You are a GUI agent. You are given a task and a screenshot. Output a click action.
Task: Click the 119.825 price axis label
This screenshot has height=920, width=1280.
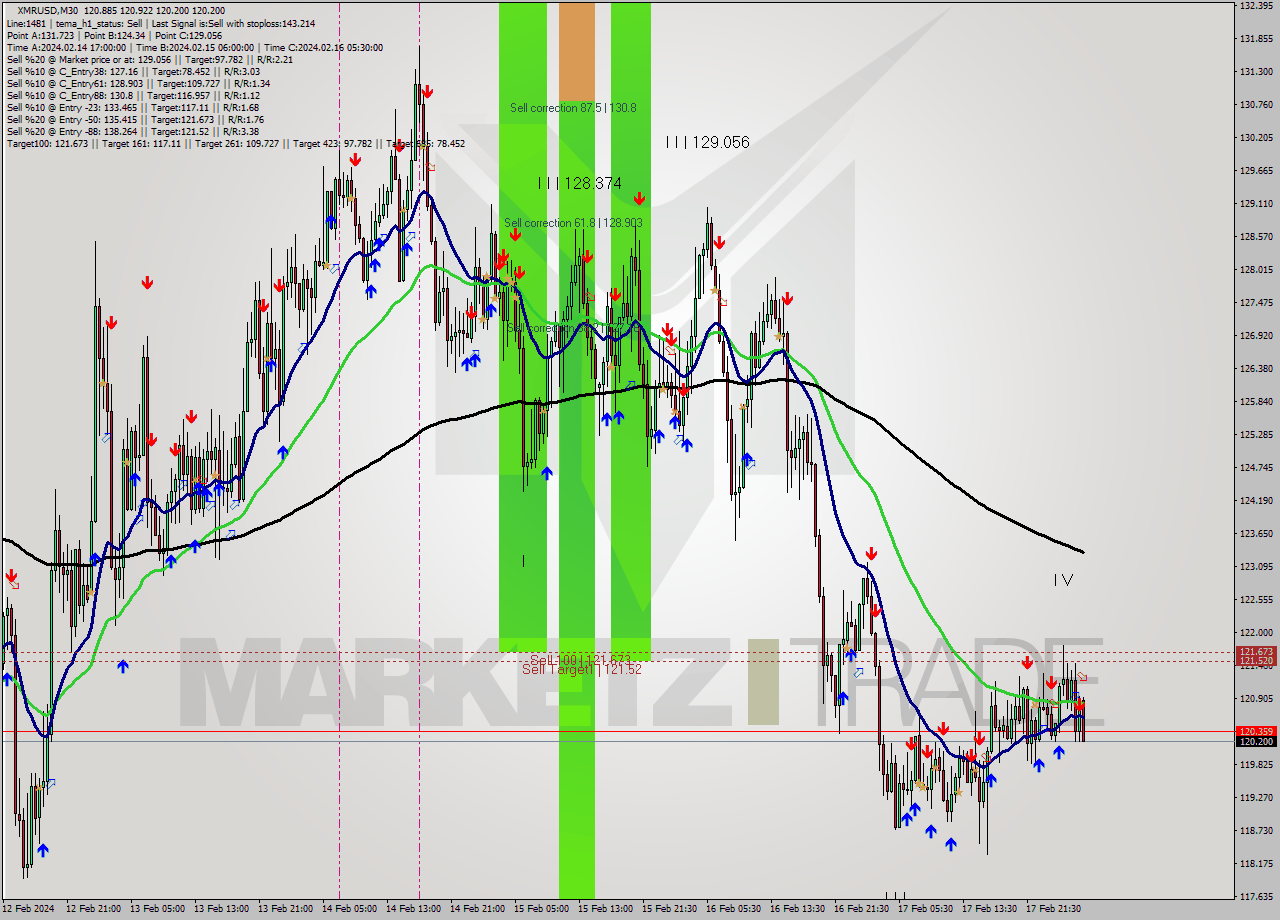pyautogui.click(x=1256, y=765)
